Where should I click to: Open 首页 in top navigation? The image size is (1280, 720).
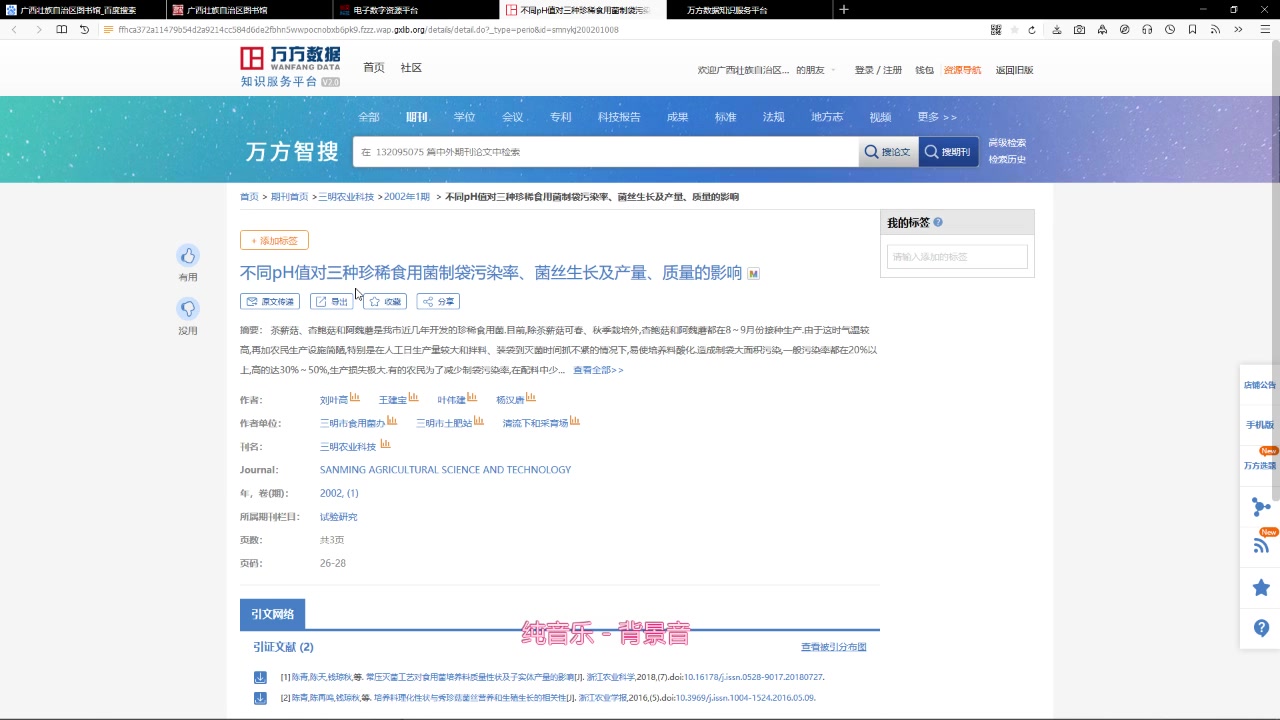click(374, 68)
